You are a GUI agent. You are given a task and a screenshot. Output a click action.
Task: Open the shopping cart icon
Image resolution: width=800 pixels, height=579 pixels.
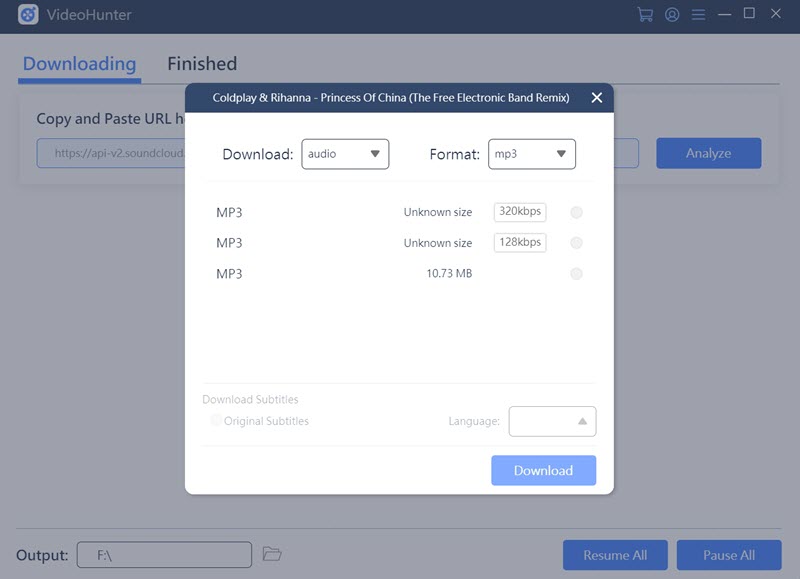coord(645,14)
